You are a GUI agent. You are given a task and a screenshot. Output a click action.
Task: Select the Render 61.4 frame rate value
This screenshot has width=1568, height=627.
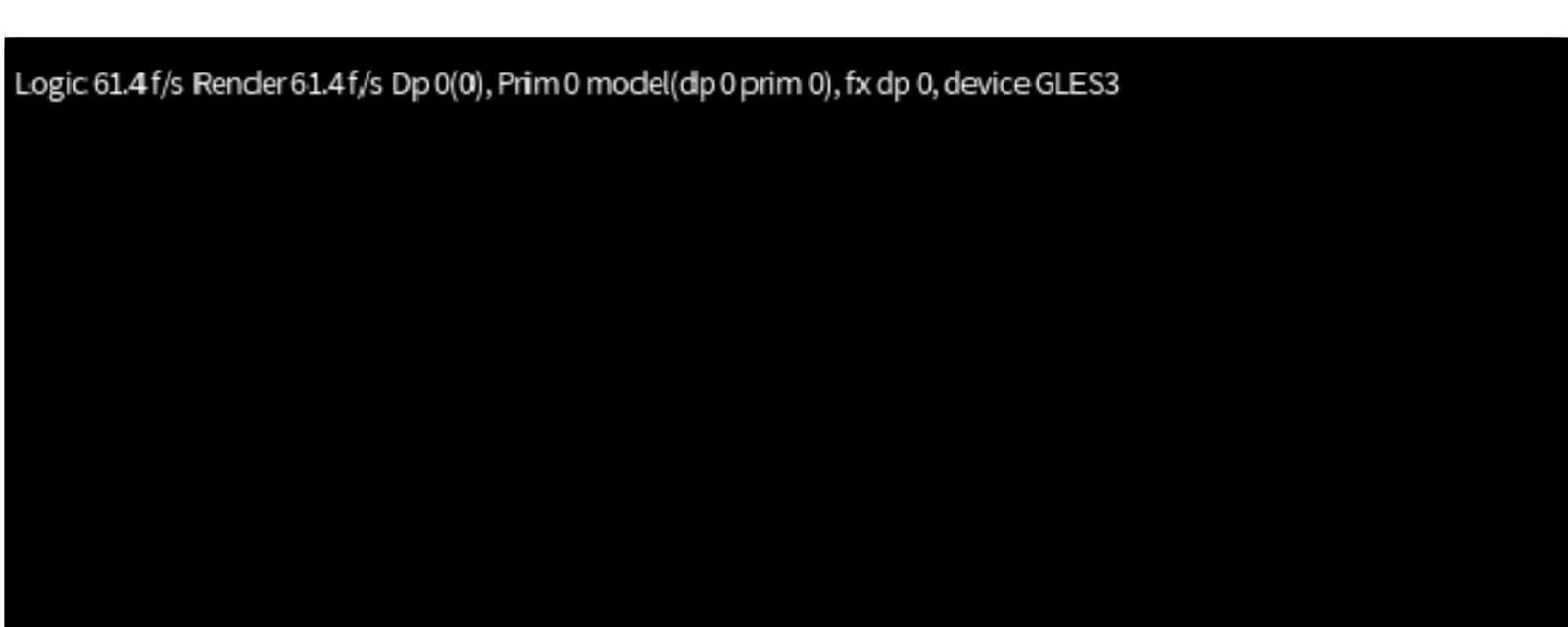pyautogui.click(x=317, y=84)
